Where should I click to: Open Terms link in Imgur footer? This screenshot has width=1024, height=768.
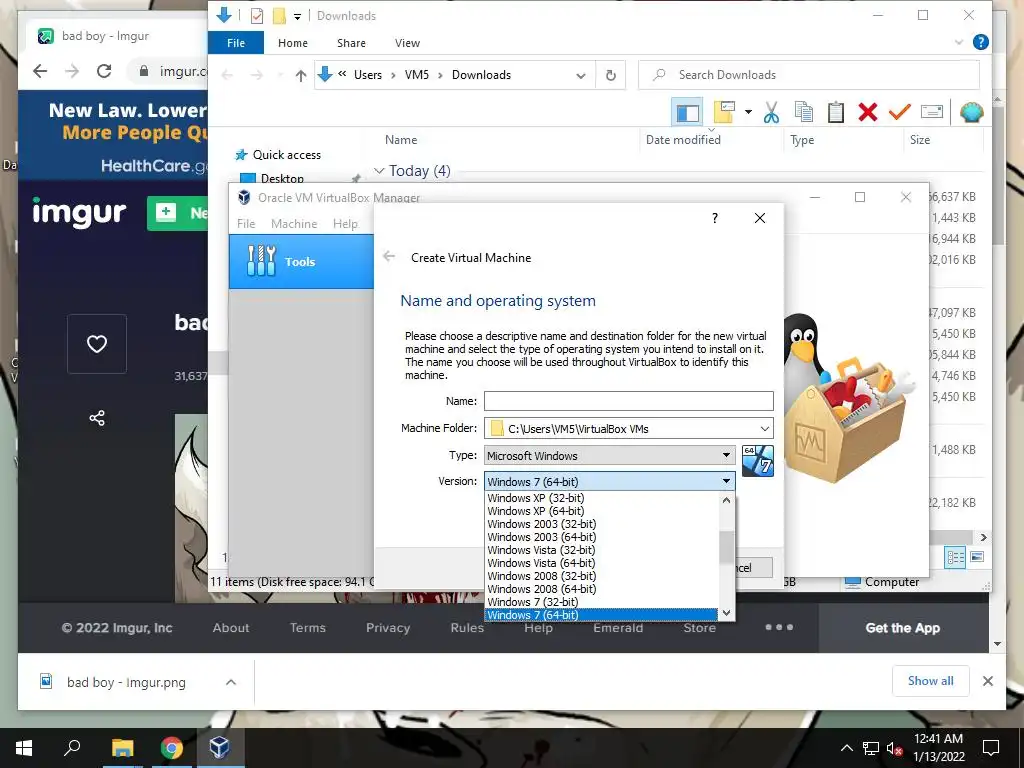(x=308, y=628)
